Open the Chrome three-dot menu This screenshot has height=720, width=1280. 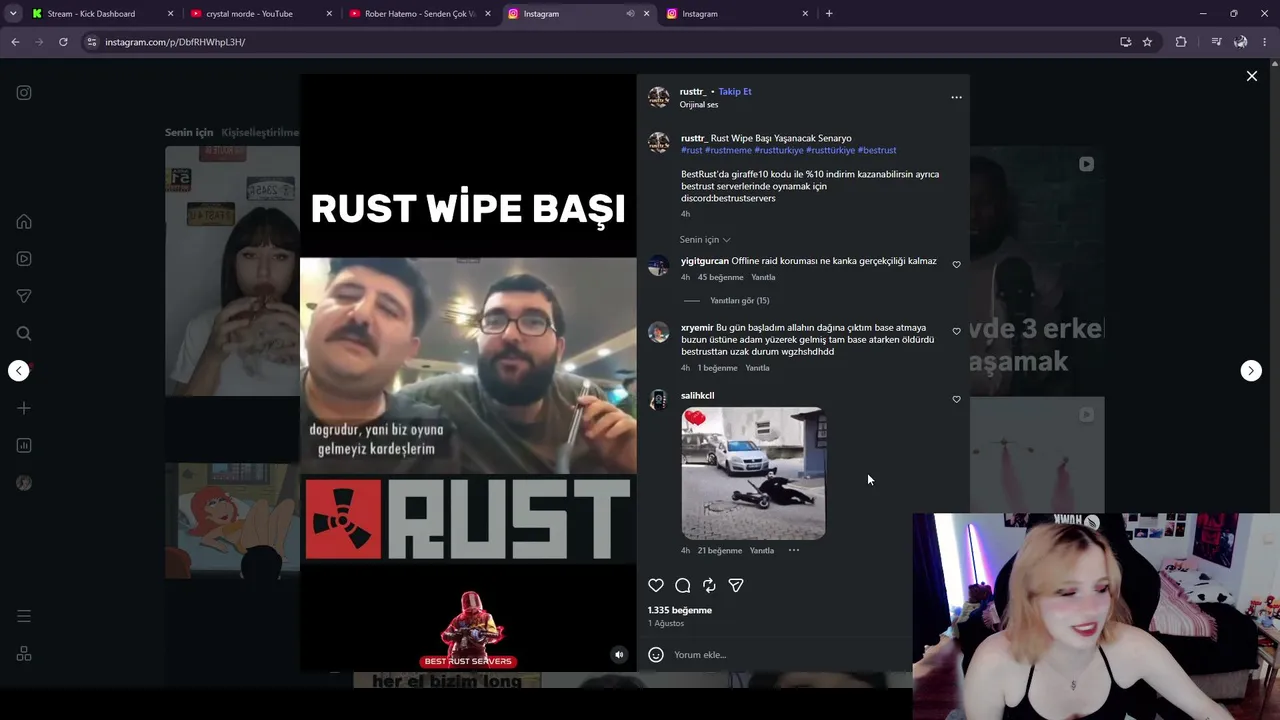tap(1265, 42)
